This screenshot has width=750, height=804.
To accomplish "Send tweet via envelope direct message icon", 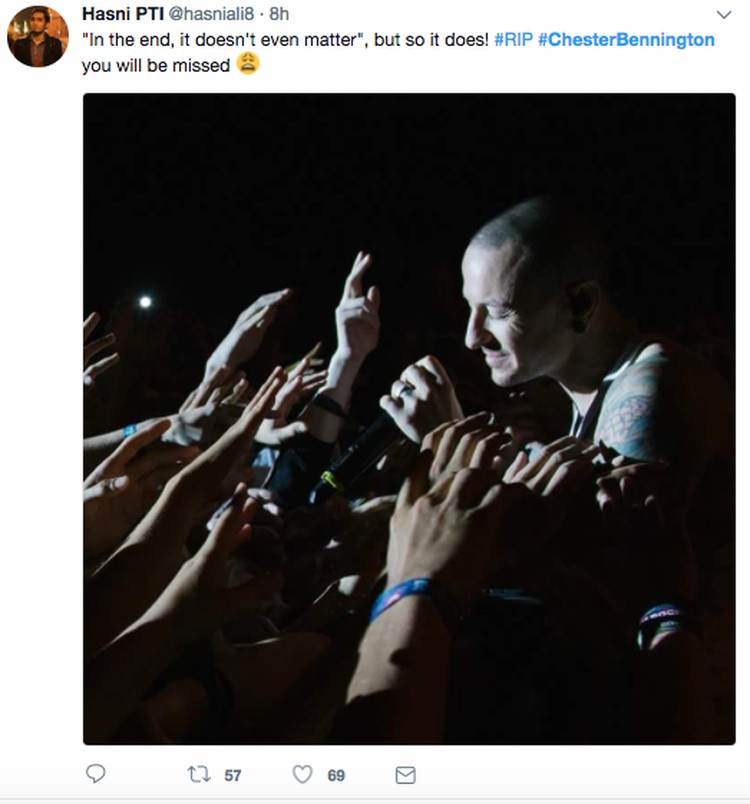I will click(406, 775).
